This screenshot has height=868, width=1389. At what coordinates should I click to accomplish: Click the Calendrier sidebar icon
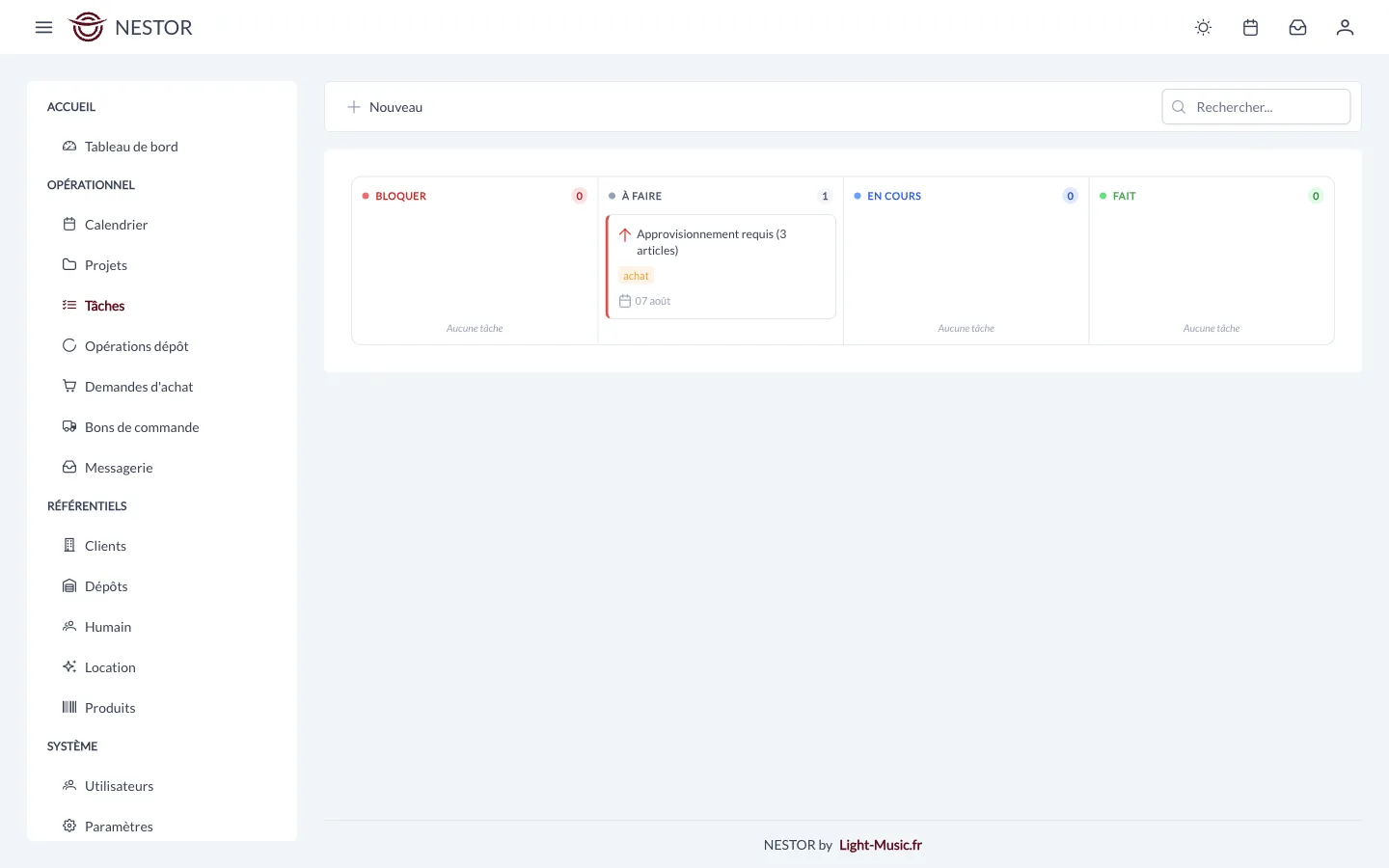69,225
